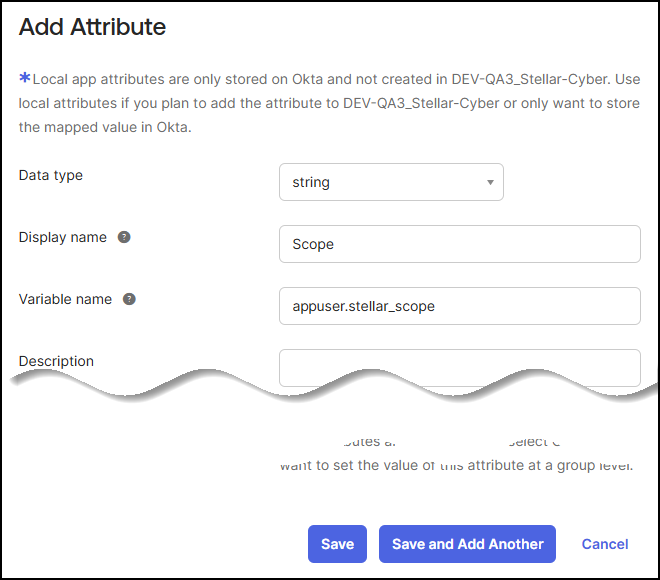The image size is (660, 580).
Task: Click the Description label
Action: pyautogui.click(x=56, y=361)
